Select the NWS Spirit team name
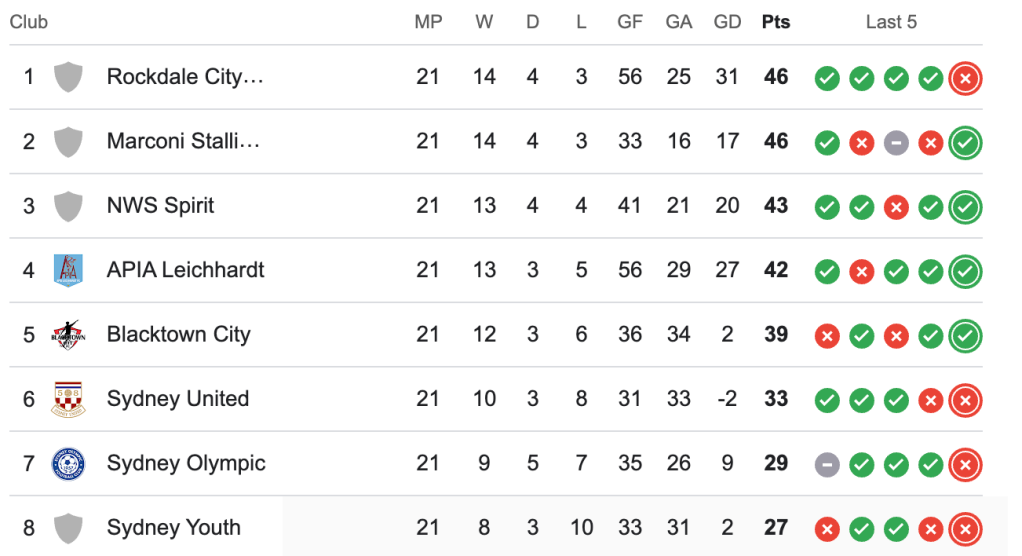Viewport: 1022px width, 556px height. pos(160,206)
